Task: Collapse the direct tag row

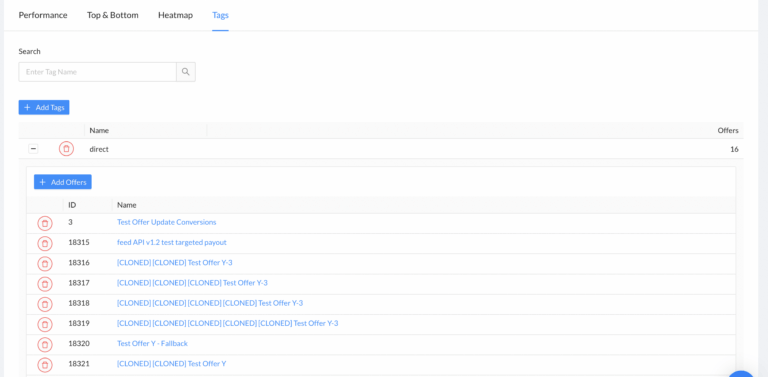Action: (x=33, y=149)
